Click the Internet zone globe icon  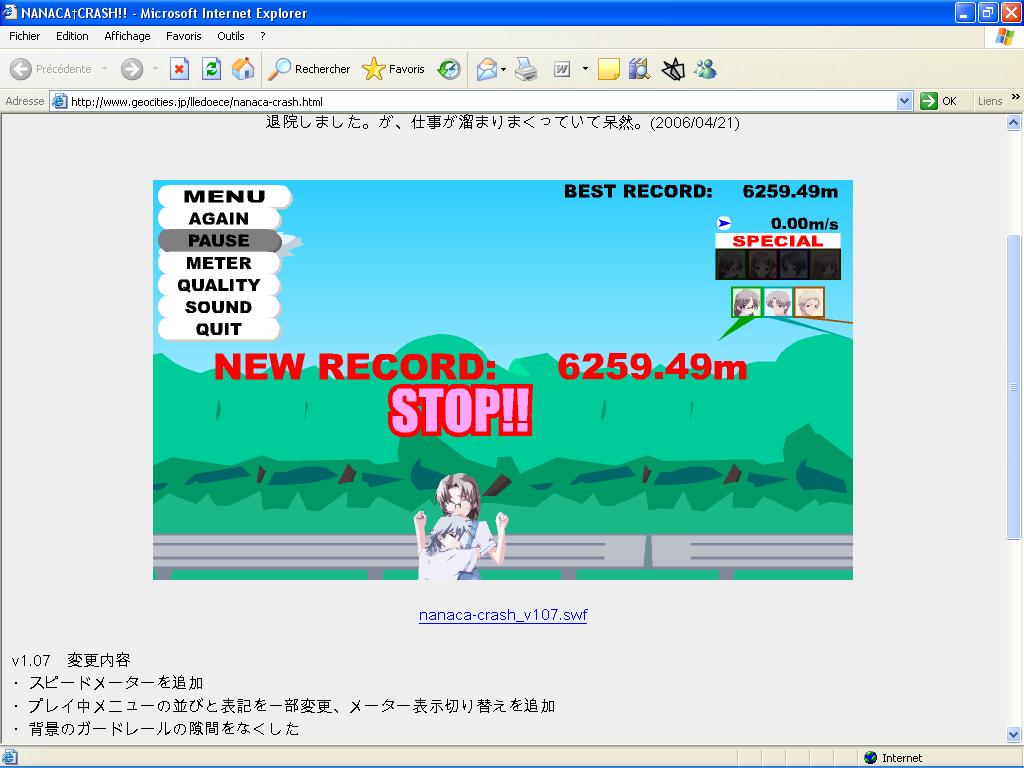click(x=870, y=758)
